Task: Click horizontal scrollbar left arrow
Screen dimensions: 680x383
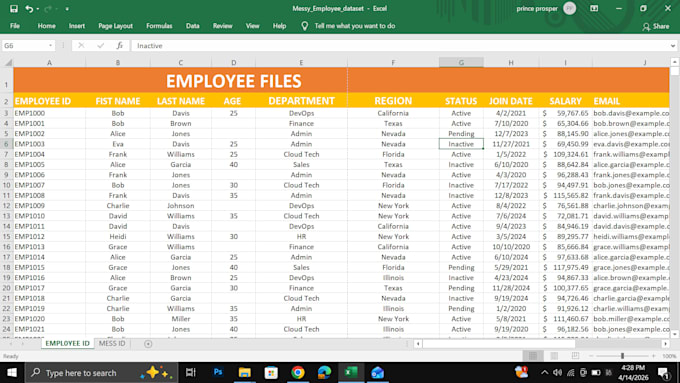Action: [x=418, y=344]
